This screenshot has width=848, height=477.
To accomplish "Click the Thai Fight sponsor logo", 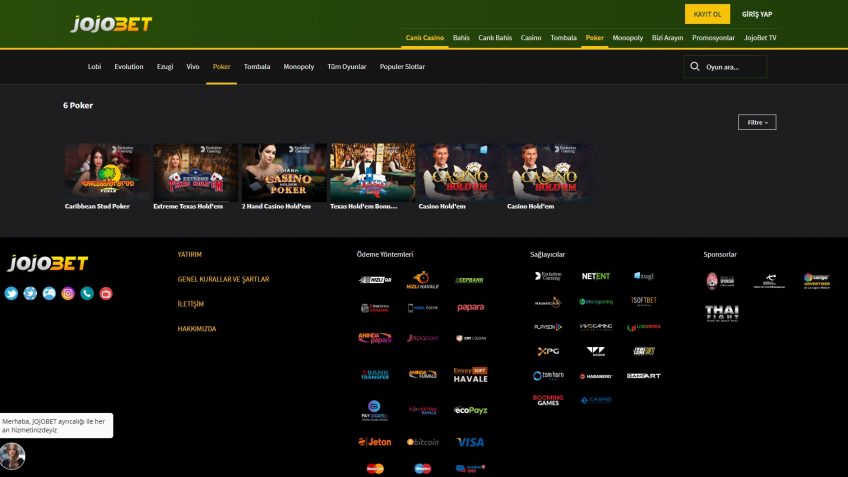I will (721, 313).
